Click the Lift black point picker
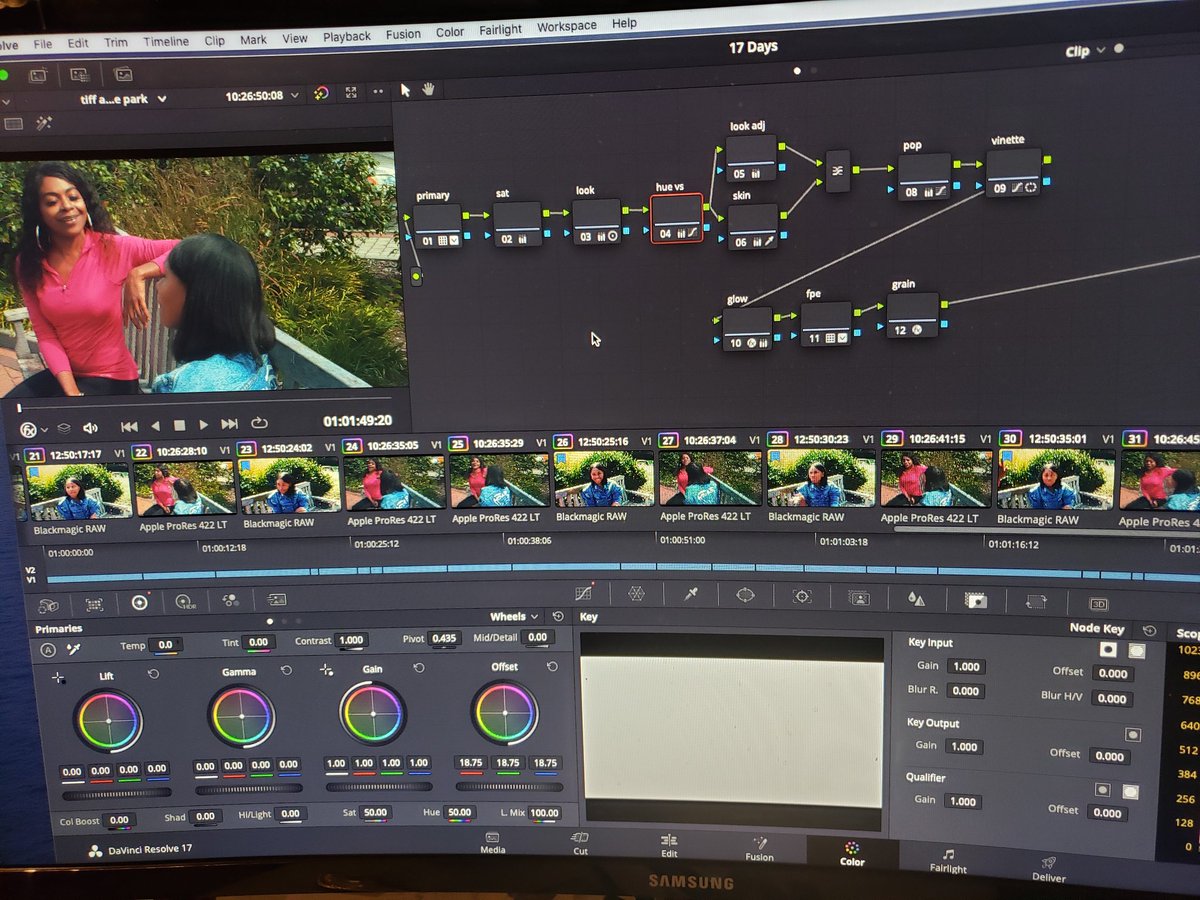 pos(59,678)
